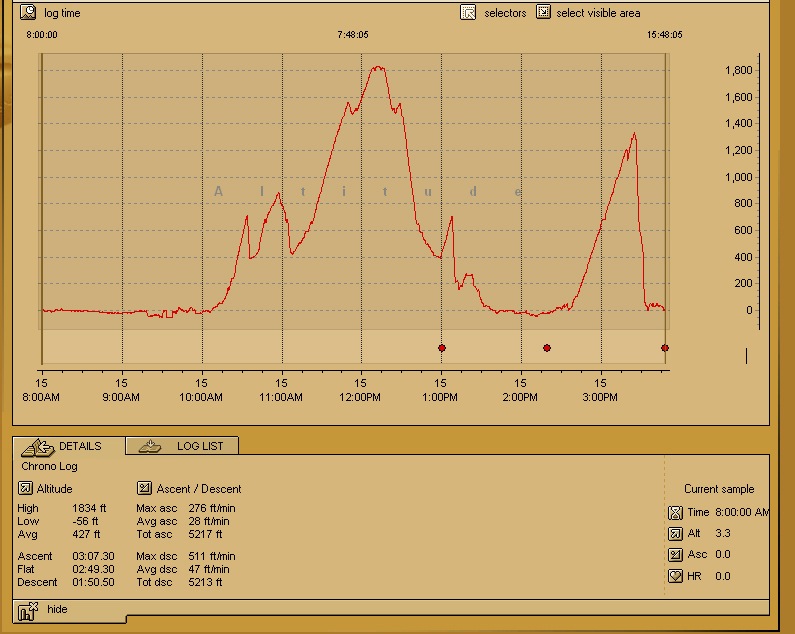795x634 pixels.
Task: Click the Time hourglass icon
Action: pyautogui.click(x=676, y=512)
